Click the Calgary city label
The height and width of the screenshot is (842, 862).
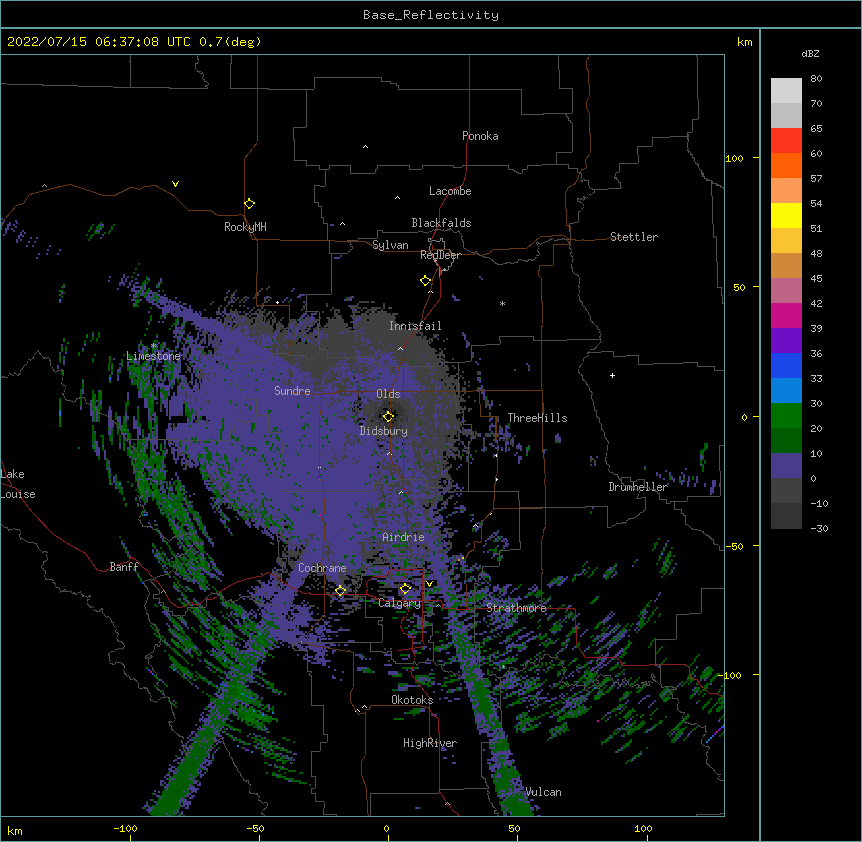[x=399, y=603]
